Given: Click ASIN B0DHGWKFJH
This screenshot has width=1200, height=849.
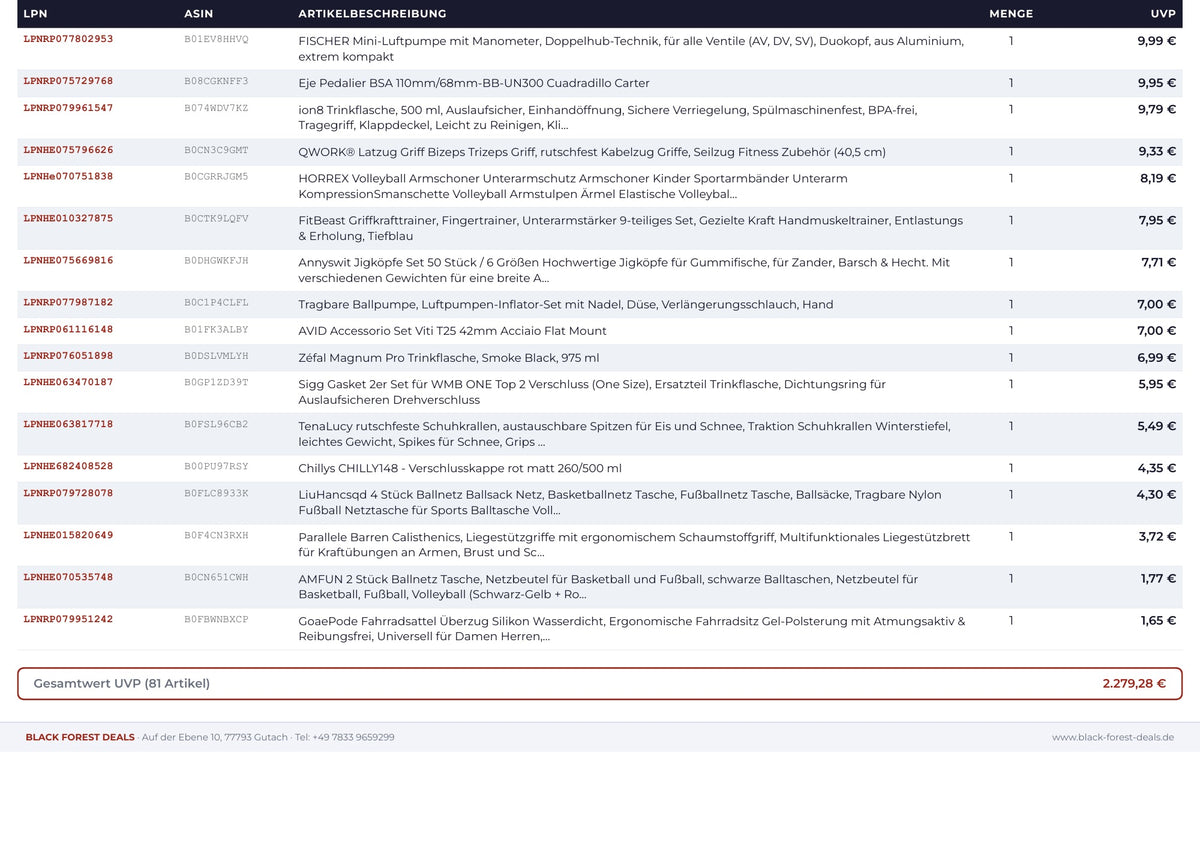Looking at the screenshot, I should 216,260.
